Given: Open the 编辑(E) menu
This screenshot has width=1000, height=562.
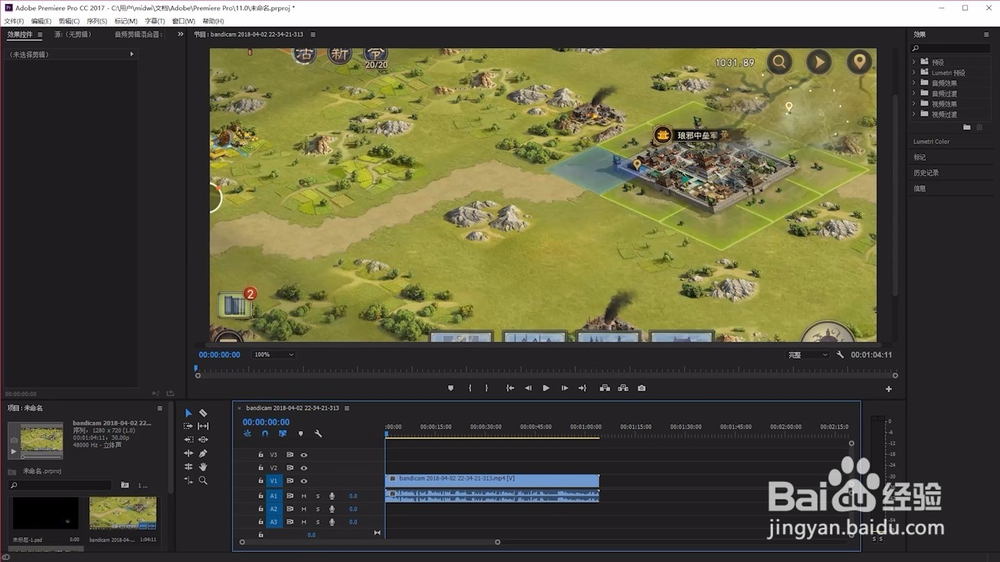Looking at the screenshot, I should (41, 21).
